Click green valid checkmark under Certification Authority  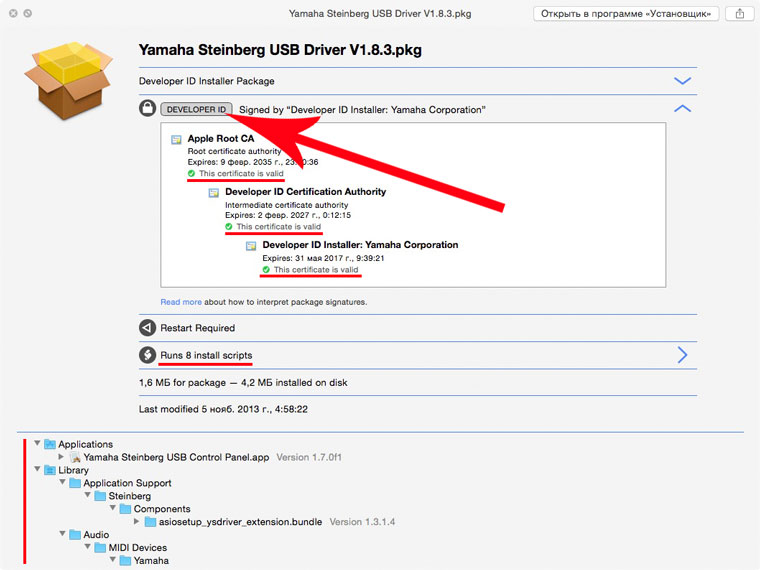pyautogui.click(x=229, y=226)
